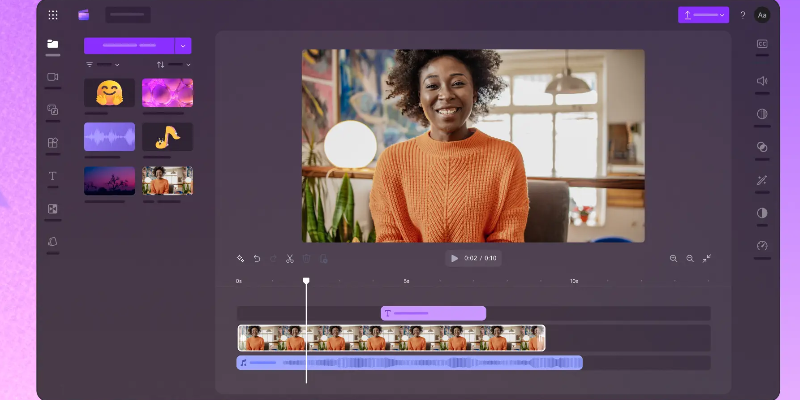The width and height of the screenshot is (800, 400).
Task: Click the Clipchamp logo icon
Action: click(x=84, y=15)
